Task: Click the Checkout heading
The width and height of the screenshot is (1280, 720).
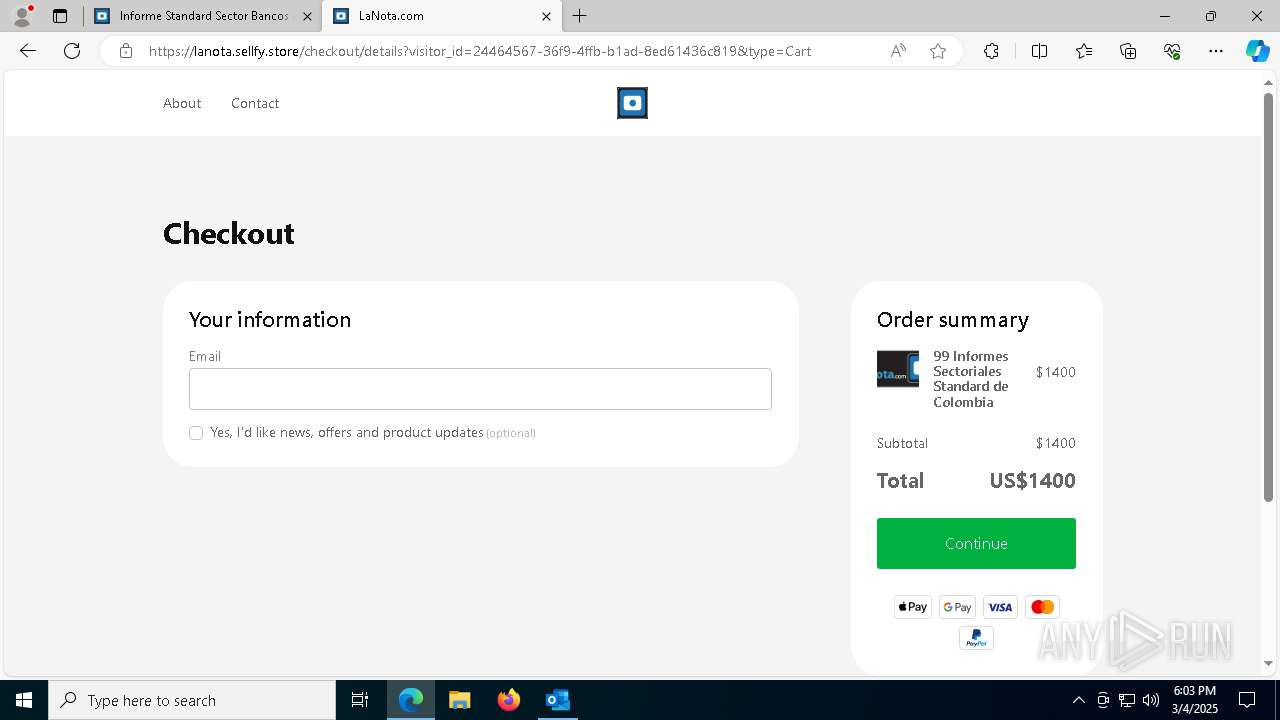Action: tap(229, 233)
